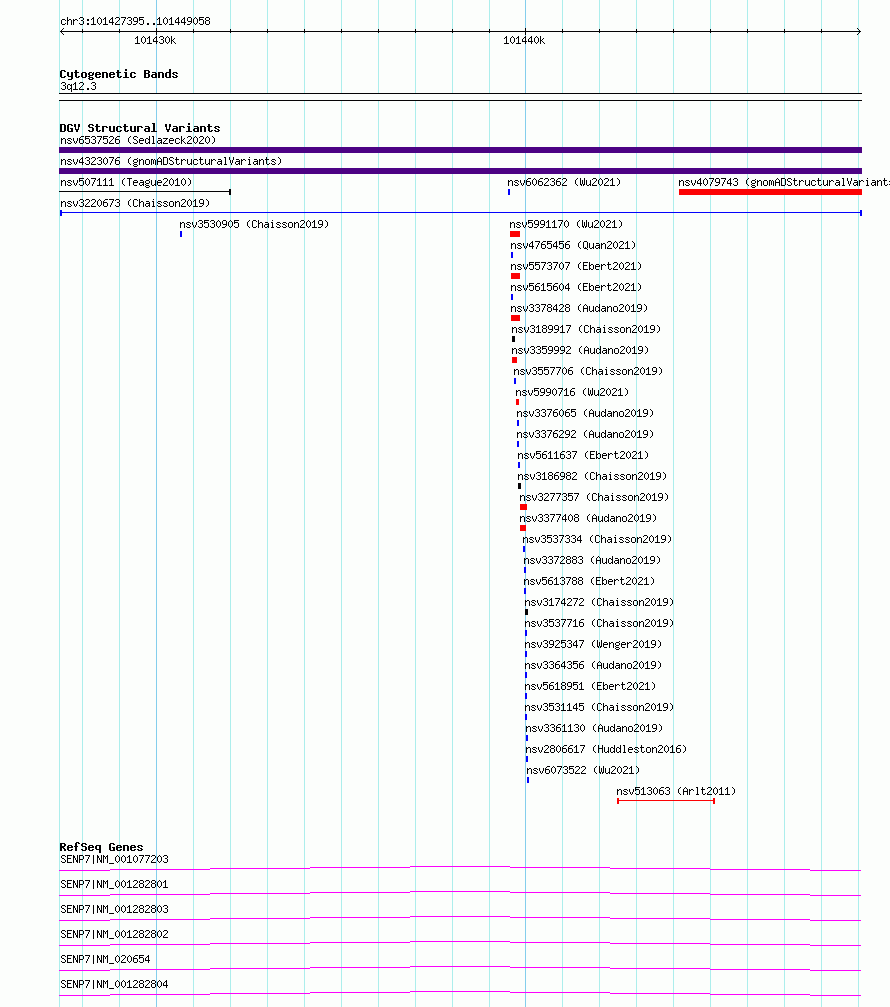Open nsv513063 (Arlt2011) label

tap(676, 792)
